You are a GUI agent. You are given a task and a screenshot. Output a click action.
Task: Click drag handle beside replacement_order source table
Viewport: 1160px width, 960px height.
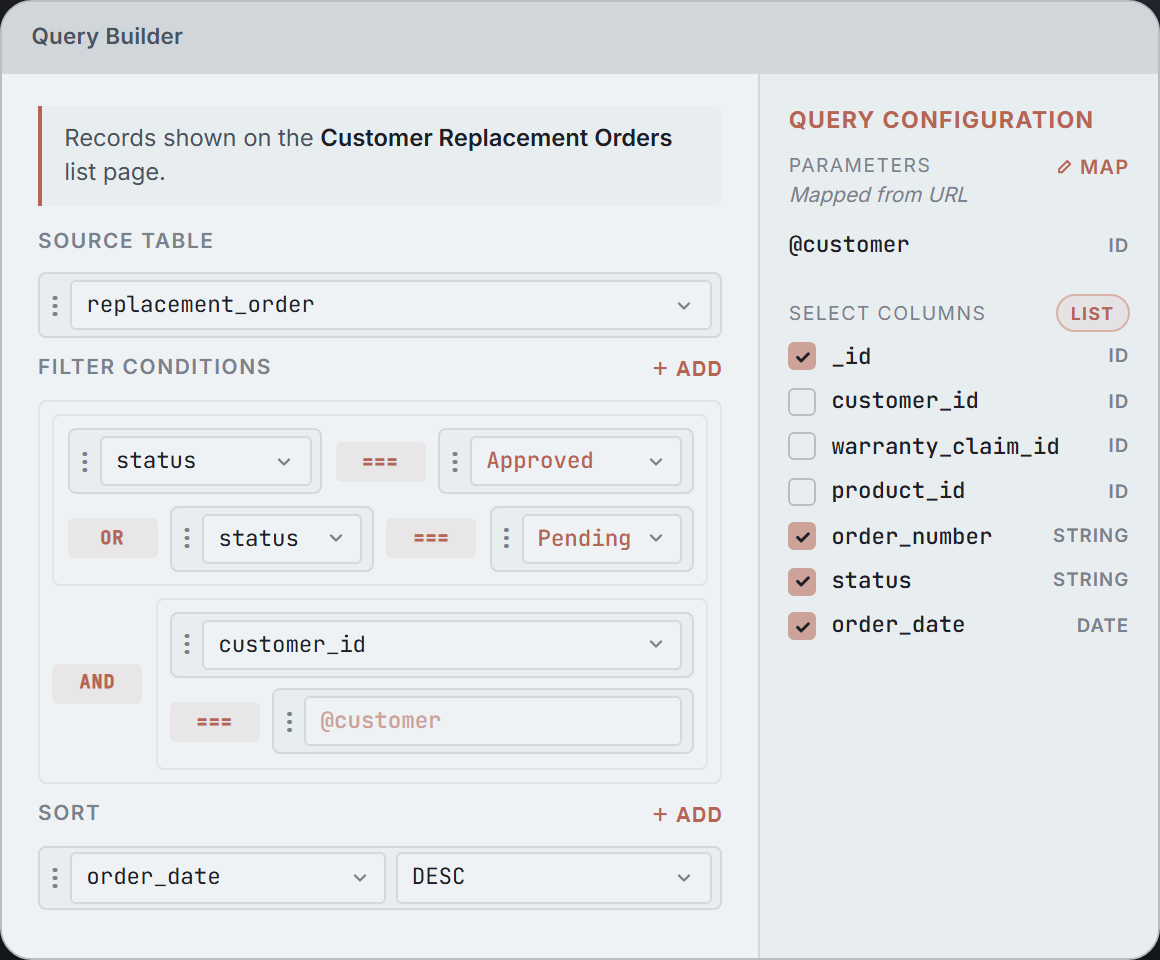[55, 305]
